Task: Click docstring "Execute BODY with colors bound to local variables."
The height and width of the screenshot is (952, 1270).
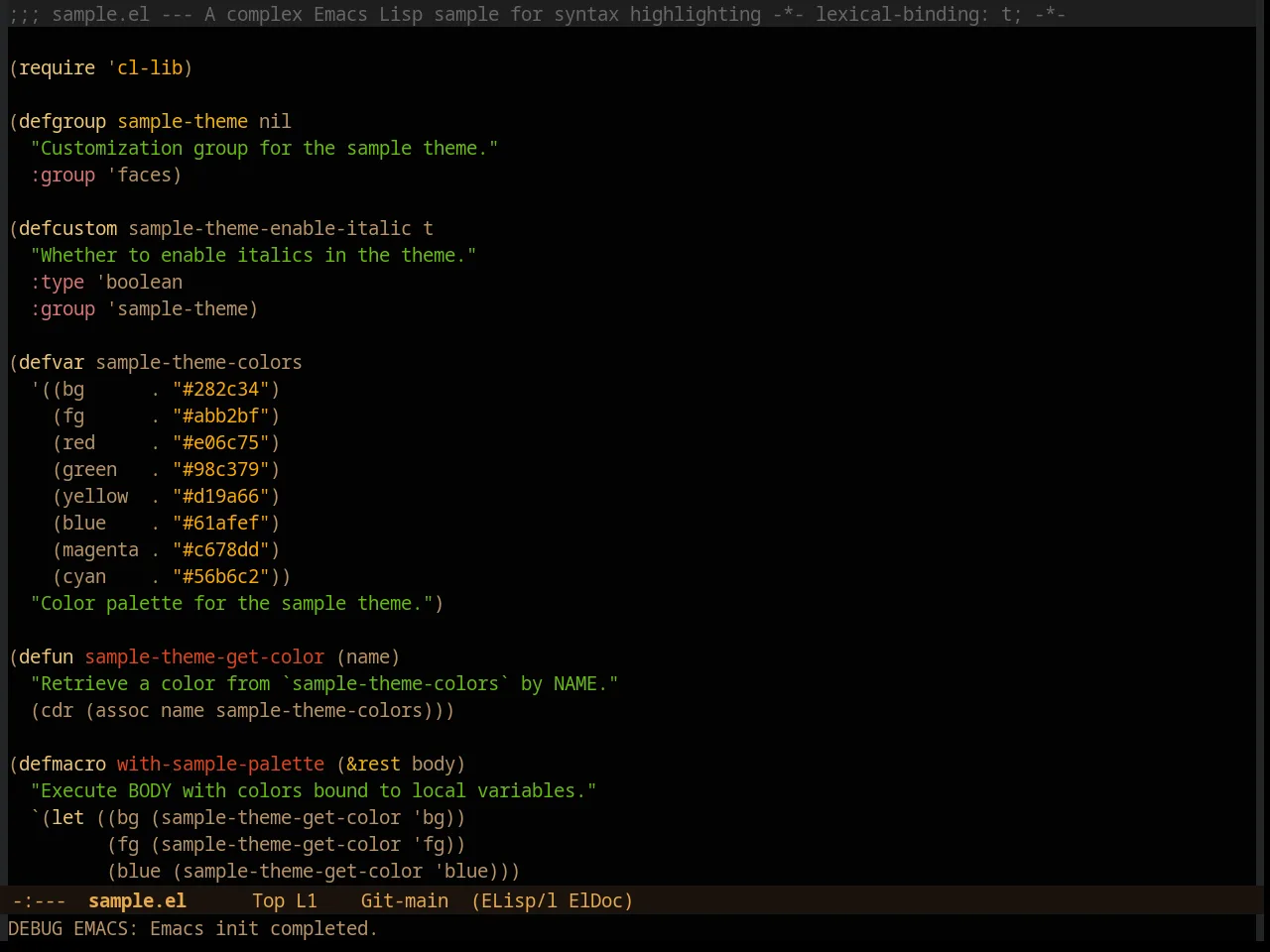Action: 314,790
